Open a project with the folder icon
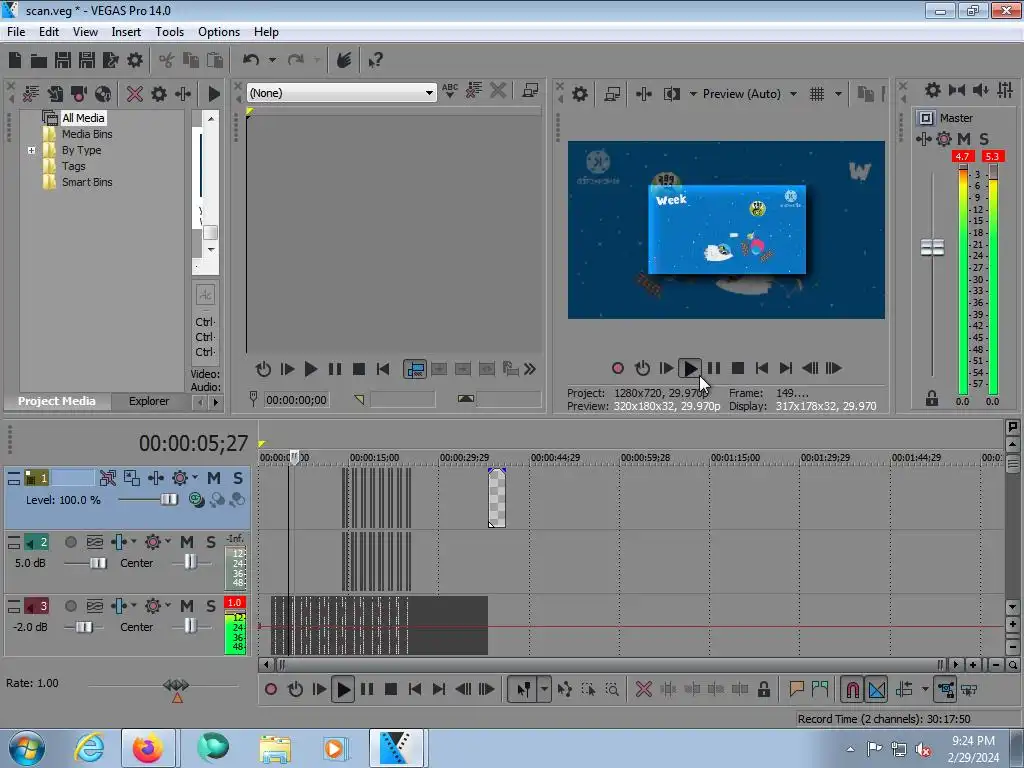The image size is (1024, 768). pyautogui.click(x=39, y=61)
